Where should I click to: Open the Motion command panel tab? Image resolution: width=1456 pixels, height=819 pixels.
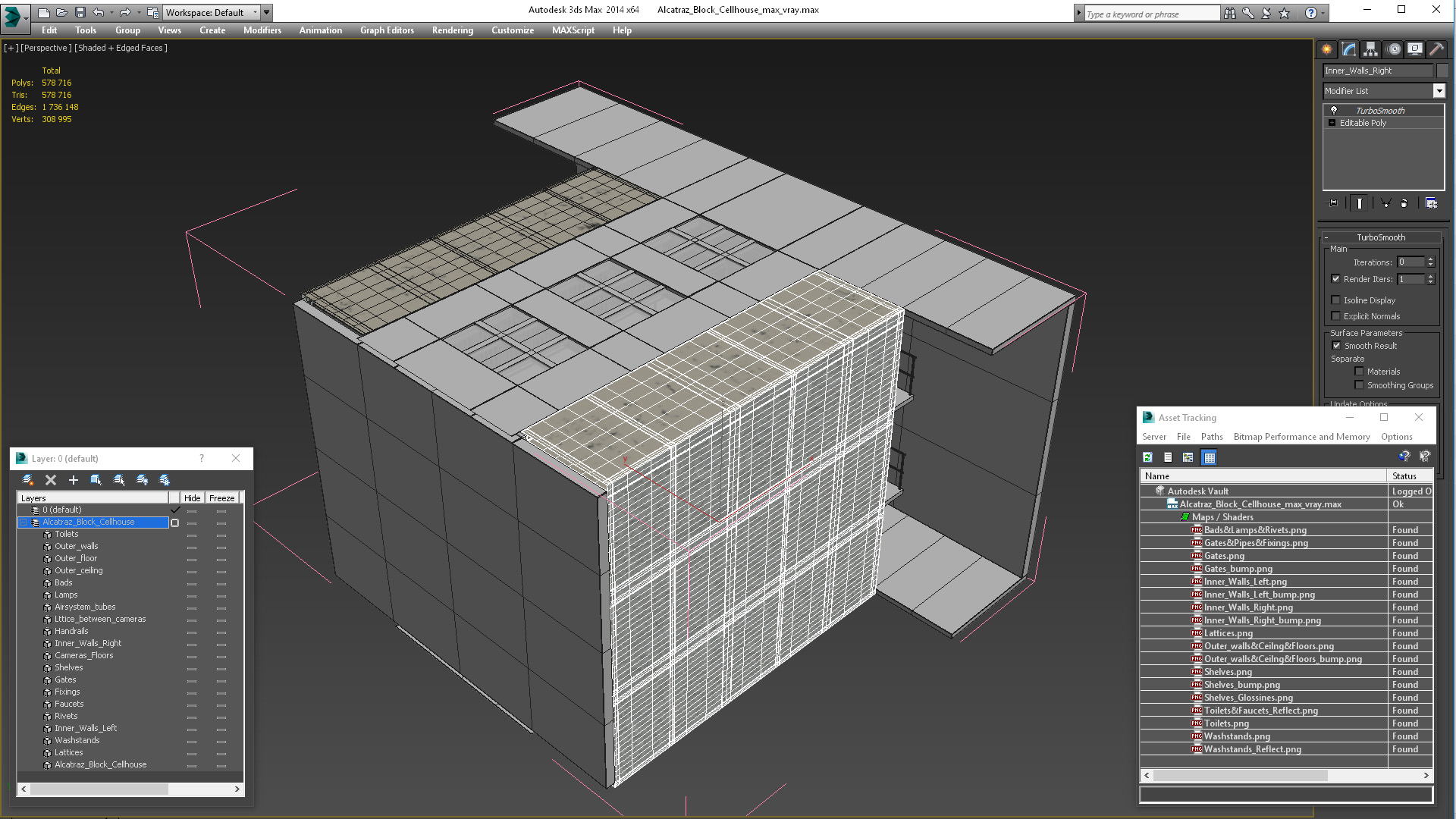tap(1393, 49)
